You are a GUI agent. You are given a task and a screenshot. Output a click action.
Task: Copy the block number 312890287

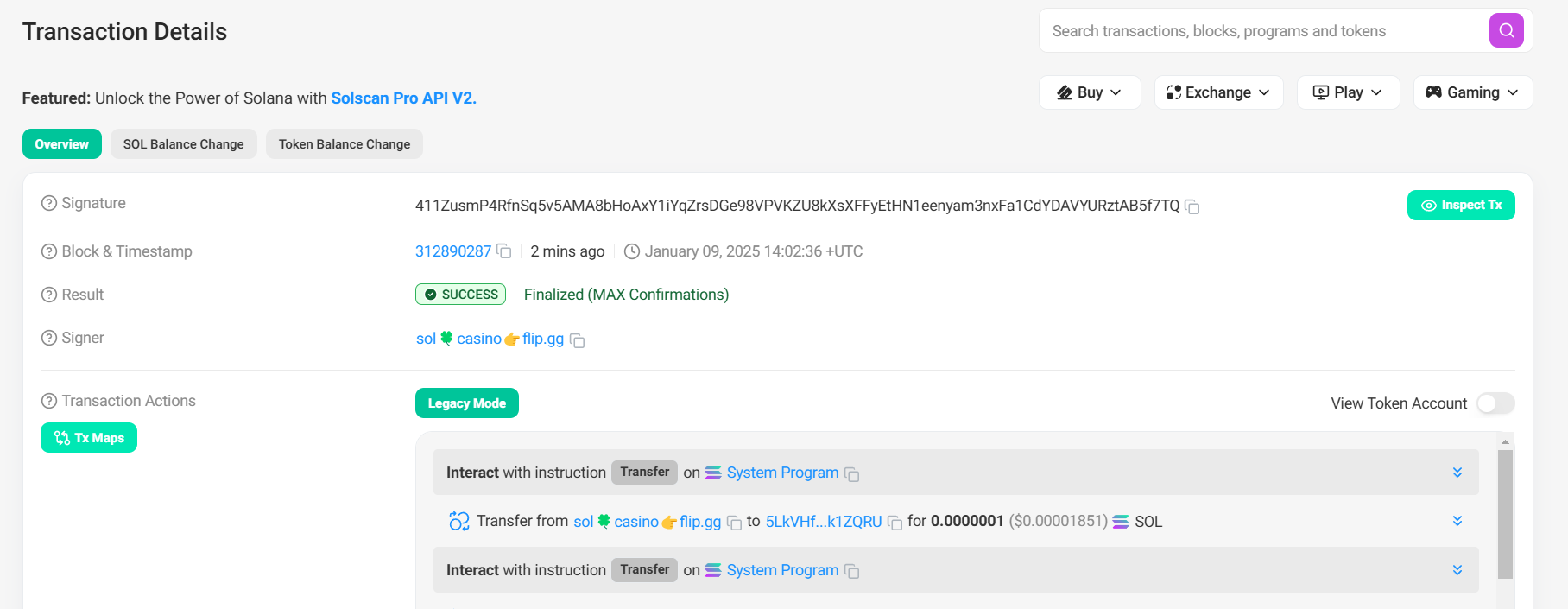coord(505,251)
